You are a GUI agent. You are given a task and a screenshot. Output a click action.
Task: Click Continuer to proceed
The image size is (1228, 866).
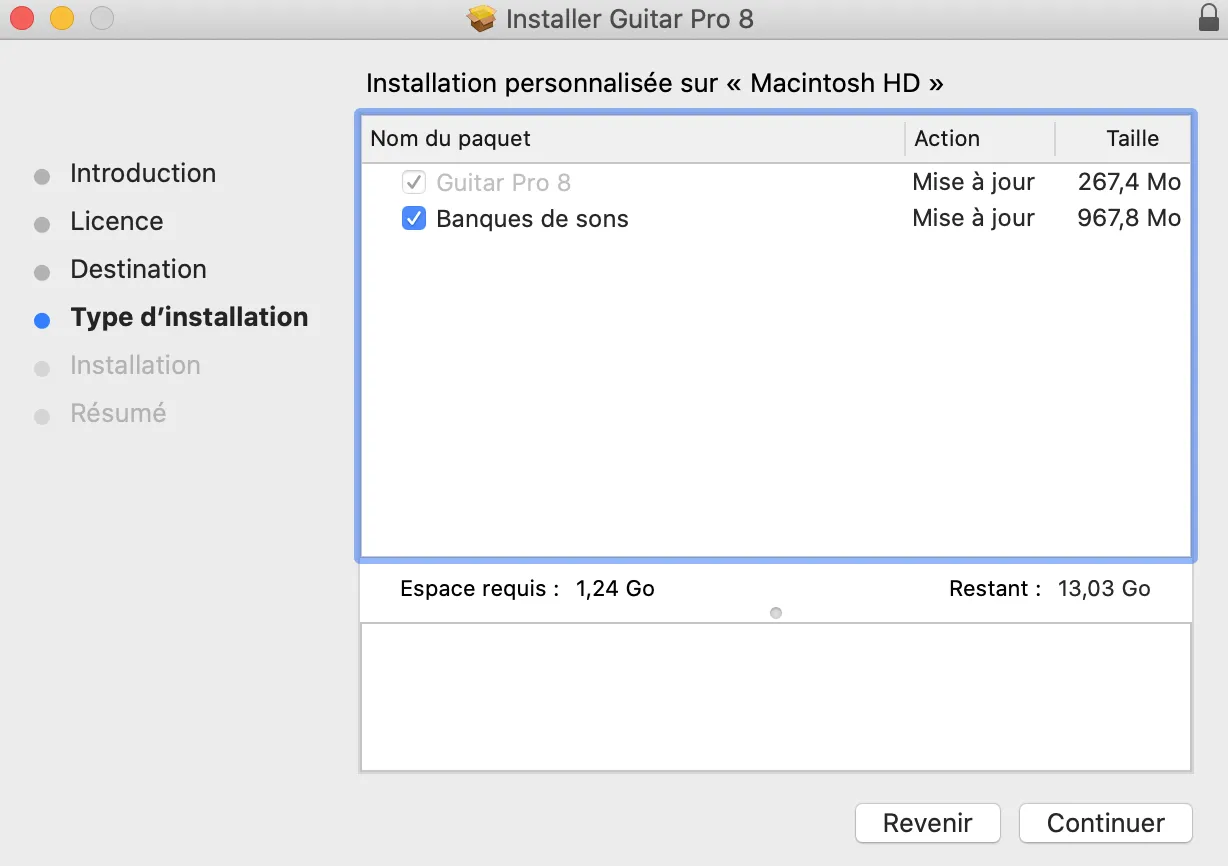click(x=1106, y=823)
